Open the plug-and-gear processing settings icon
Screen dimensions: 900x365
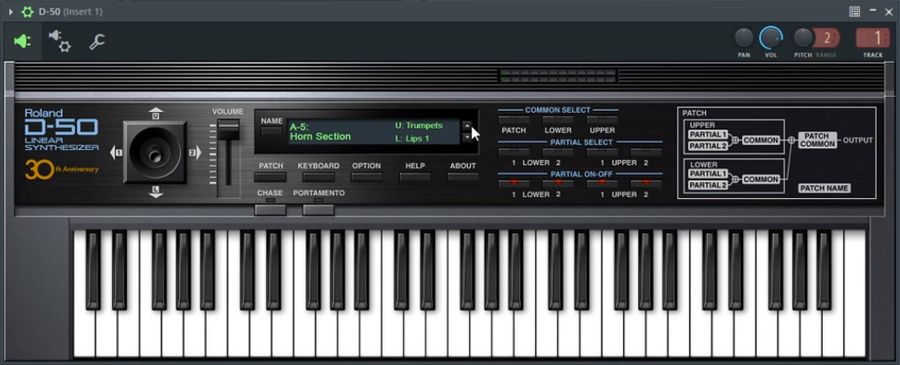59,41
